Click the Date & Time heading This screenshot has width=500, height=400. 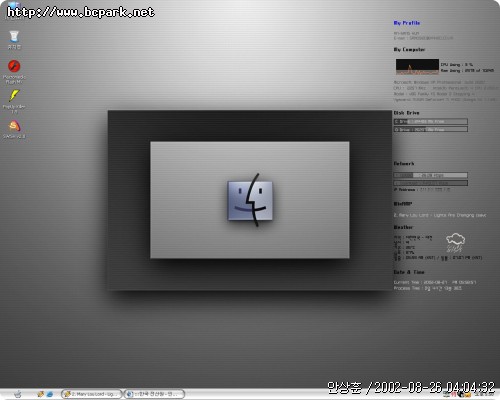tap(409, 272)
